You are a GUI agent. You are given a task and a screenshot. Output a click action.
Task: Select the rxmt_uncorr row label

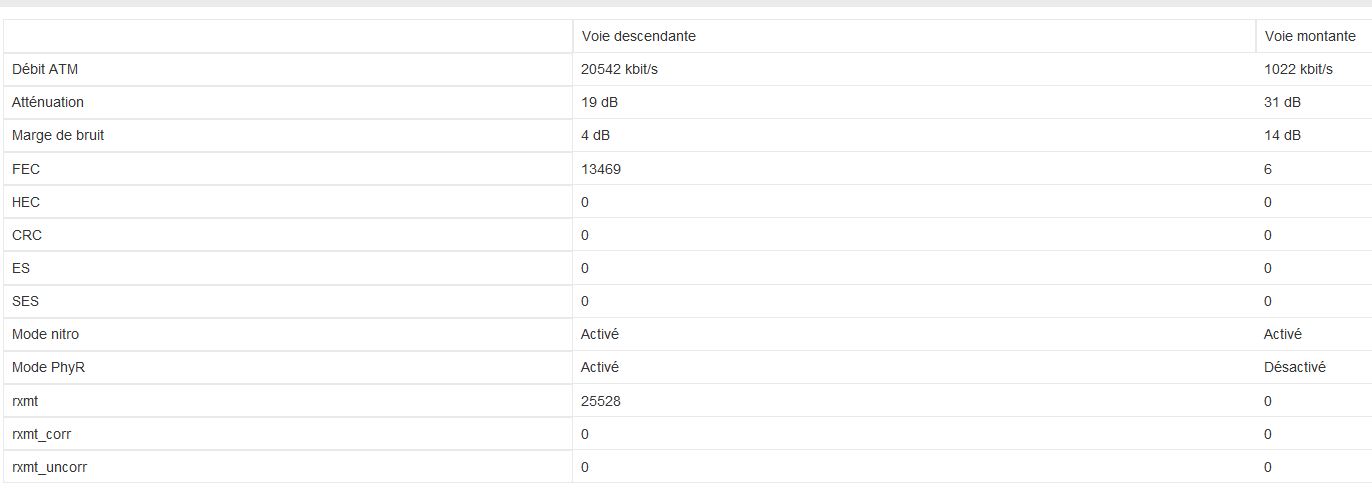pyautogui.click(x=48, y=467)
